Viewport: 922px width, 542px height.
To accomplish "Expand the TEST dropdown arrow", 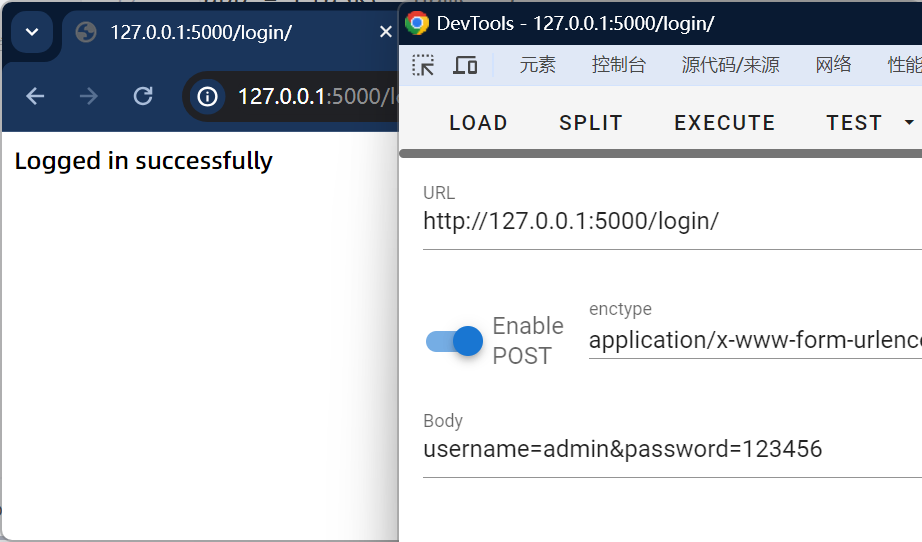I will click(908, 122).
